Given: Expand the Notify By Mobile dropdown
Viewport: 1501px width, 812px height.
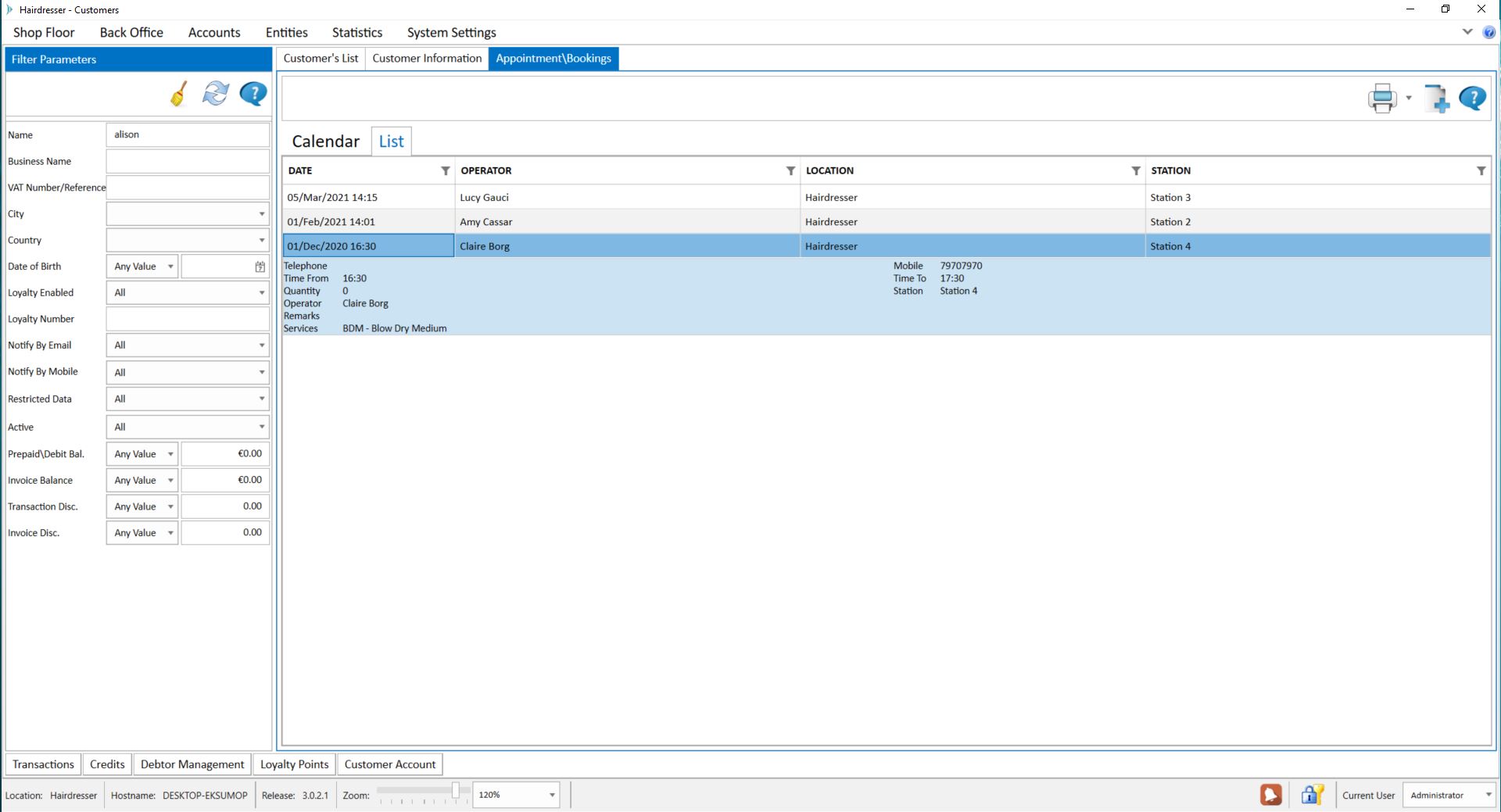Looking at the screenshot, I should [188, 372].
